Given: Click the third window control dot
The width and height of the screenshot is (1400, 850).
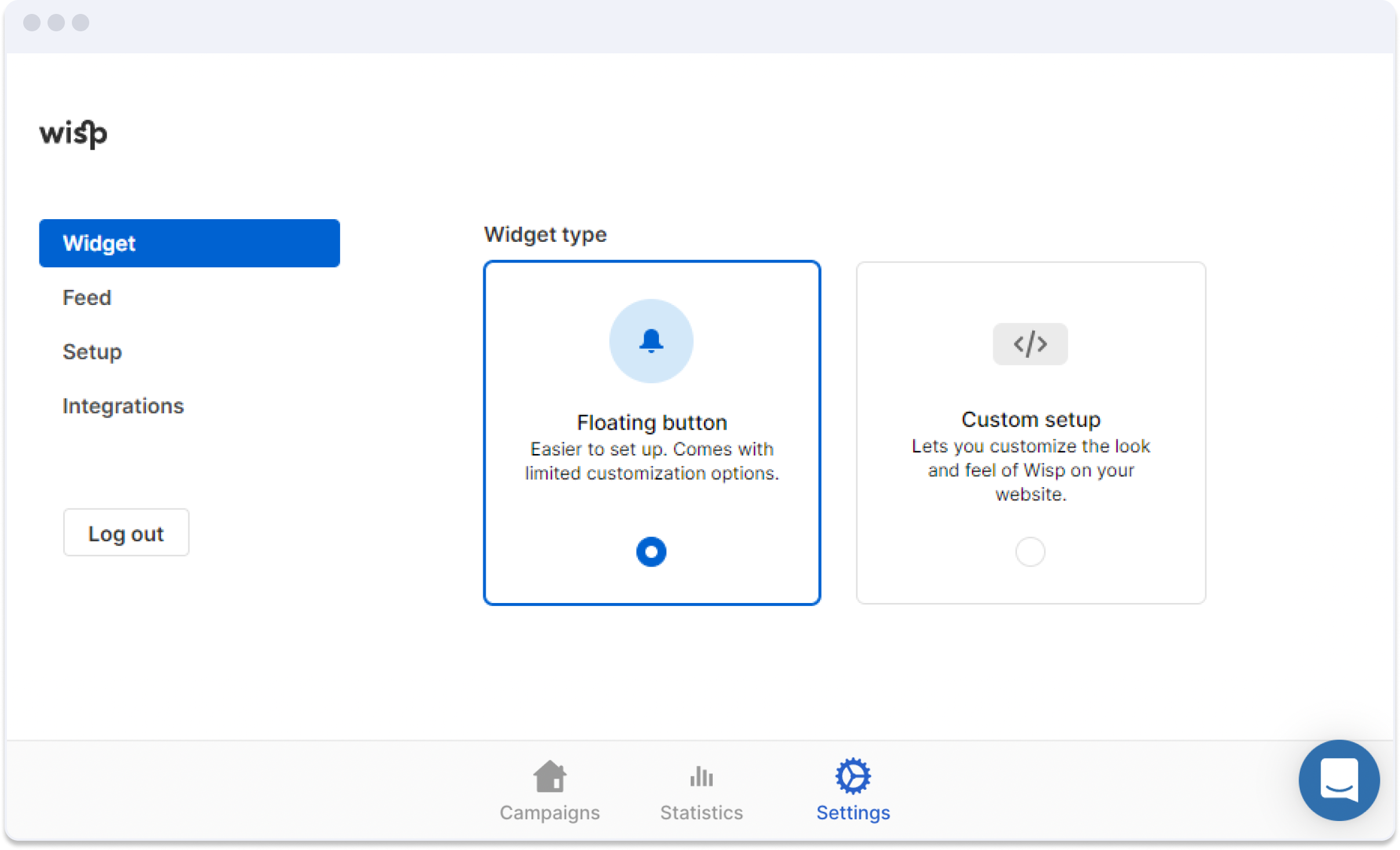Looking at the screenshot, I should click(81, 23).
